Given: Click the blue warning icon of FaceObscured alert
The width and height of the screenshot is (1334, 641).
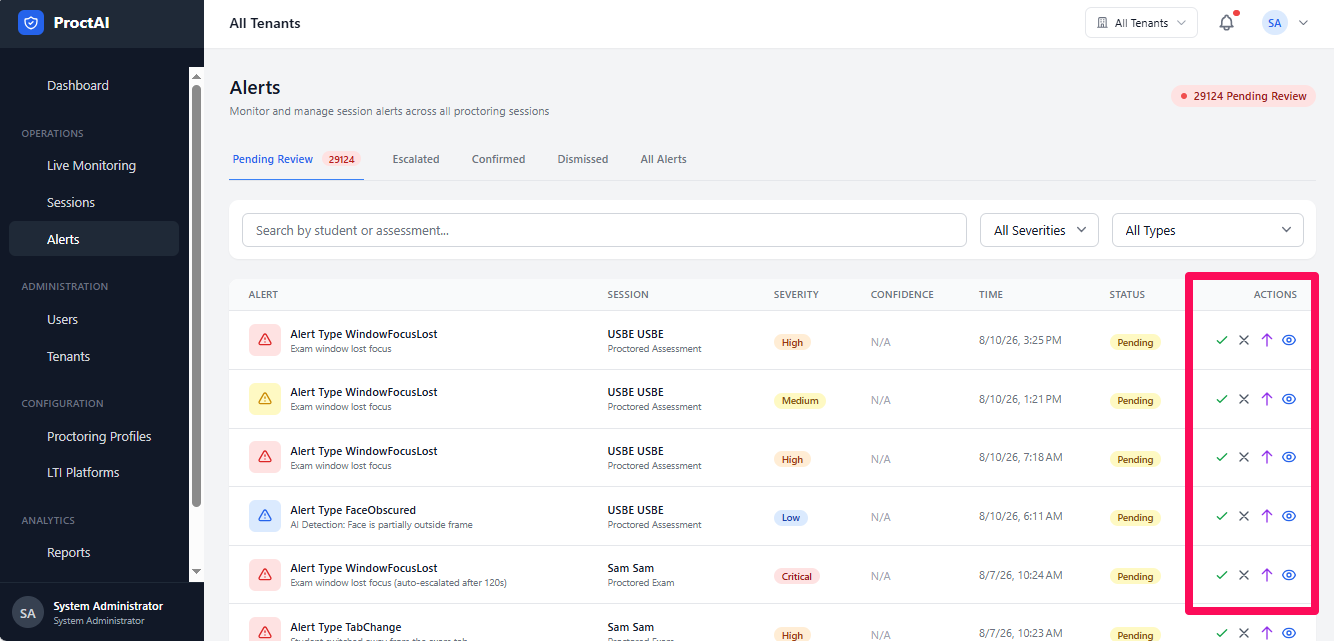Looking at the screenshot, I should pyautogui.click(x=265, y=516).
